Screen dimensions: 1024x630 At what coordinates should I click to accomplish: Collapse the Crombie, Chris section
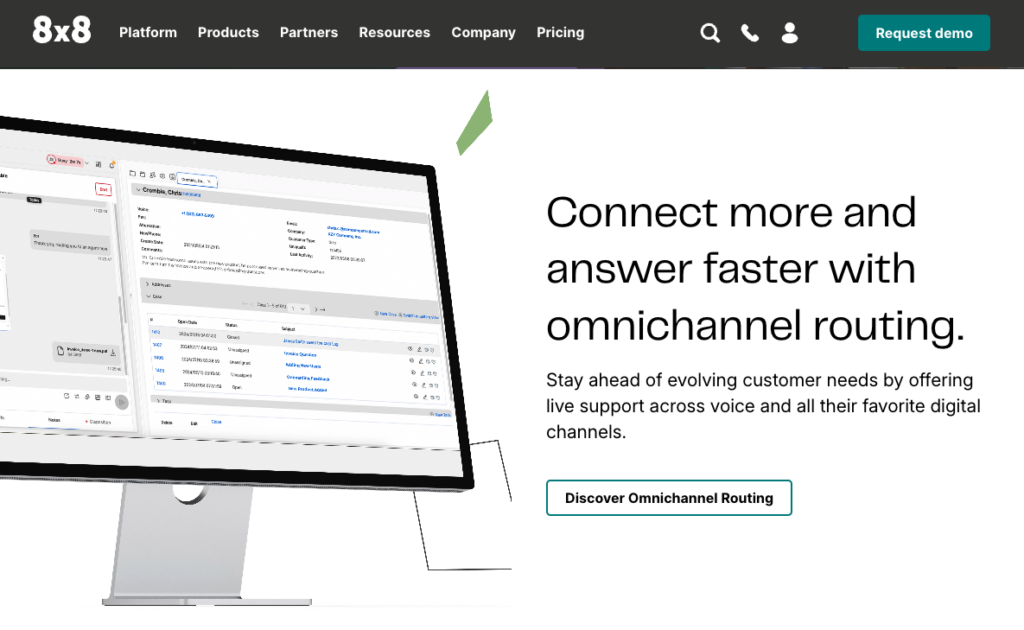(x=138, y=190)
